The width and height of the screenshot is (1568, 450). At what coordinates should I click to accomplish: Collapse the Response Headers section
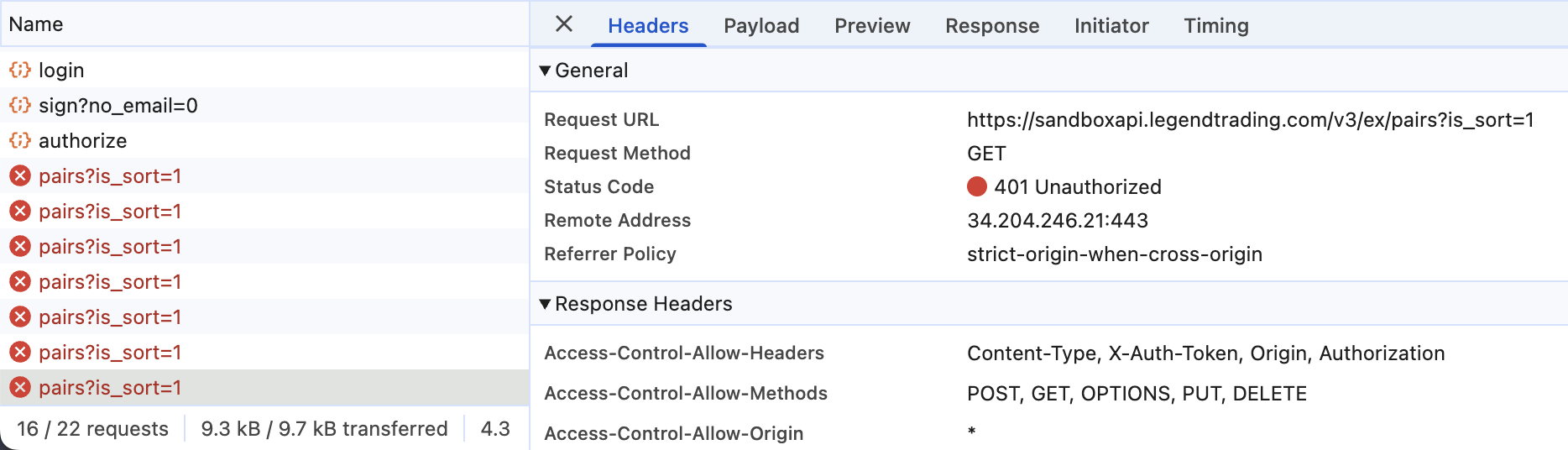click(x=546, y=304)
